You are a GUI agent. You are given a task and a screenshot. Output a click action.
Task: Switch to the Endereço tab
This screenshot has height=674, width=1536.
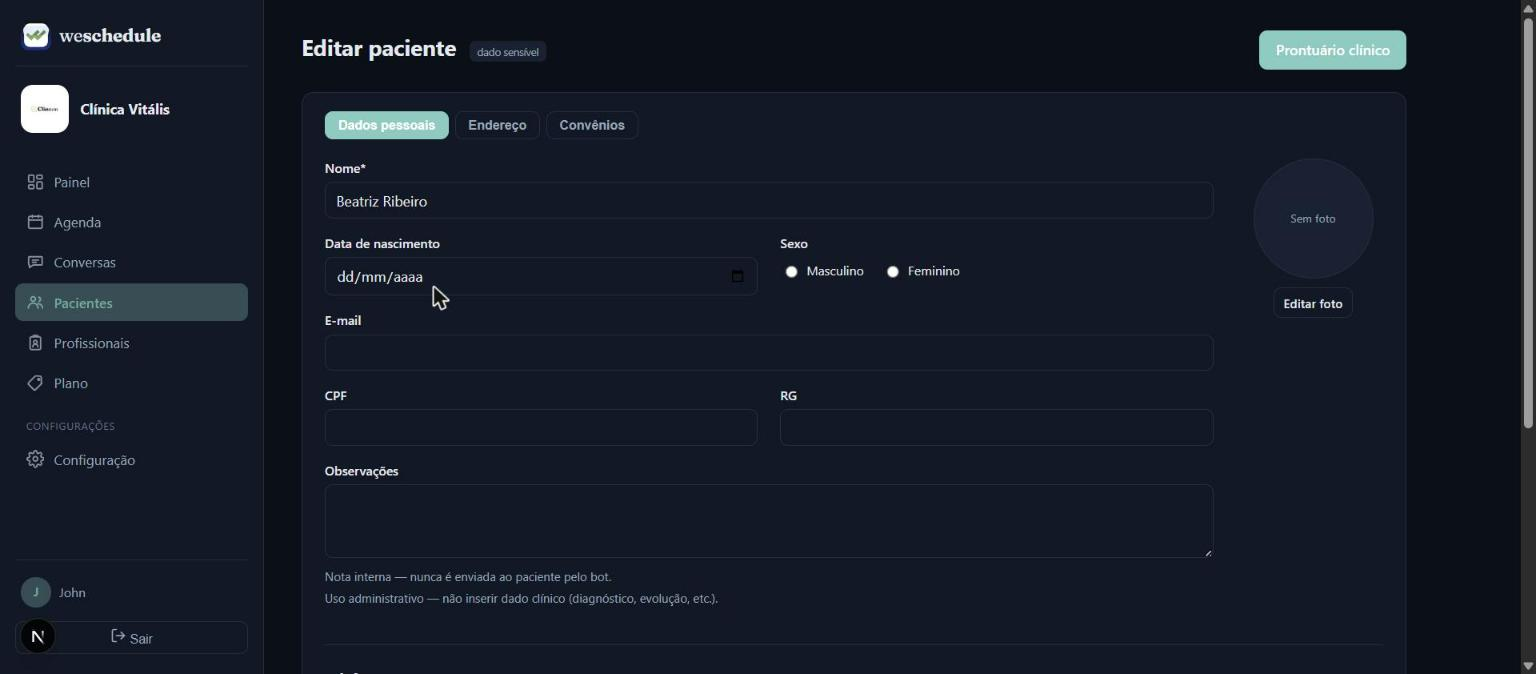coord(497,125)
